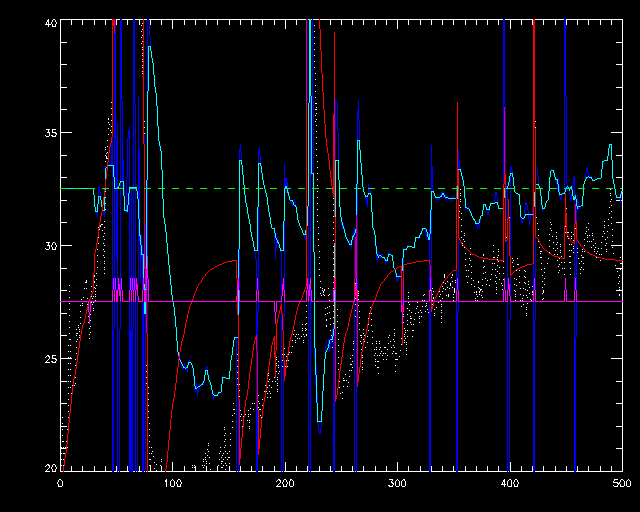Screen dimensions: 640x512
Task: Click the x-axis label 0
Action: coord(60,483)
